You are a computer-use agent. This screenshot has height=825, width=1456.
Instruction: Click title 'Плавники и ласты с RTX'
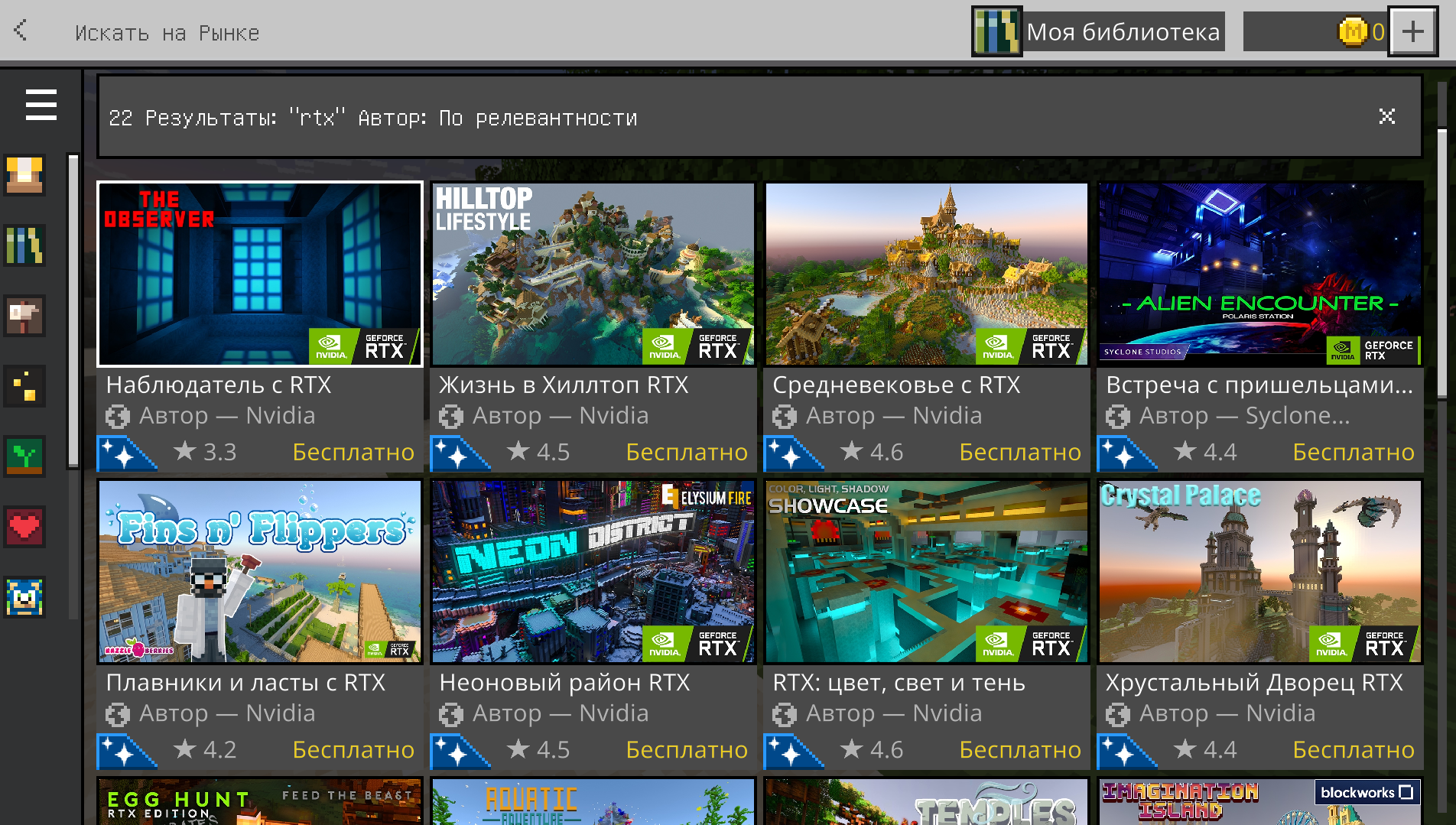(x=245, y=682)
